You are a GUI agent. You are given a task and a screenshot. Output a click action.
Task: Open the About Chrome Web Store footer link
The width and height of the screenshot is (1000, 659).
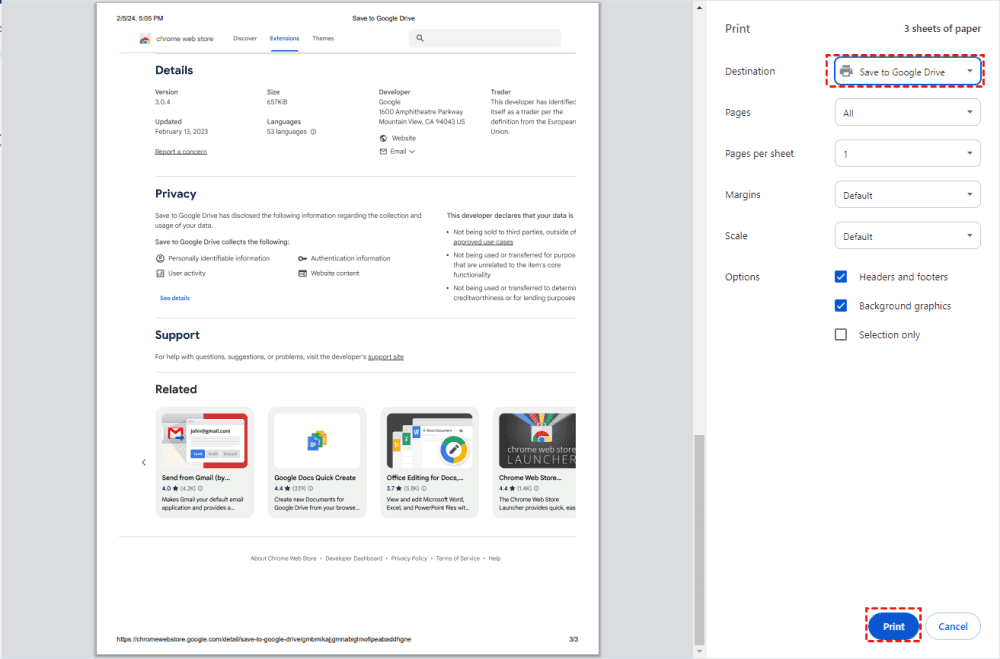[283, 559]
